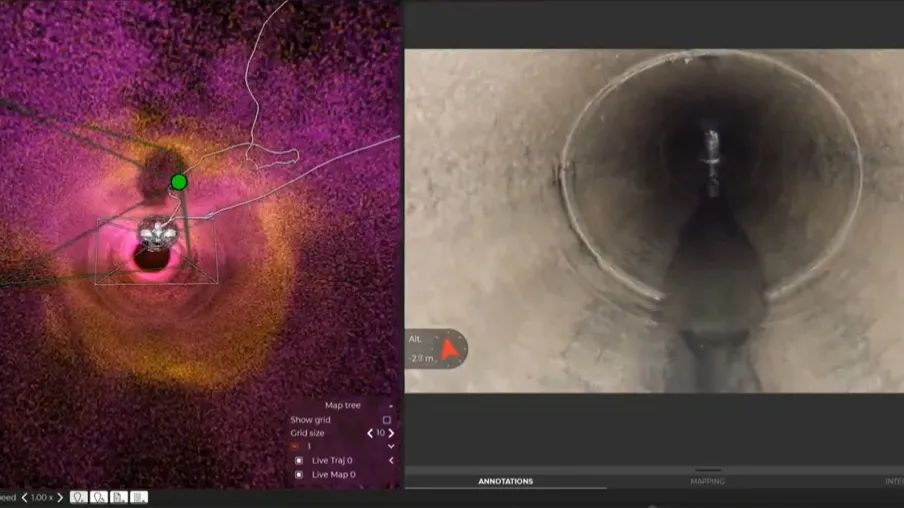This screenshot has height=508, width=904.
Task: Increase playback speed with right arrow
Action: [60, 497]
